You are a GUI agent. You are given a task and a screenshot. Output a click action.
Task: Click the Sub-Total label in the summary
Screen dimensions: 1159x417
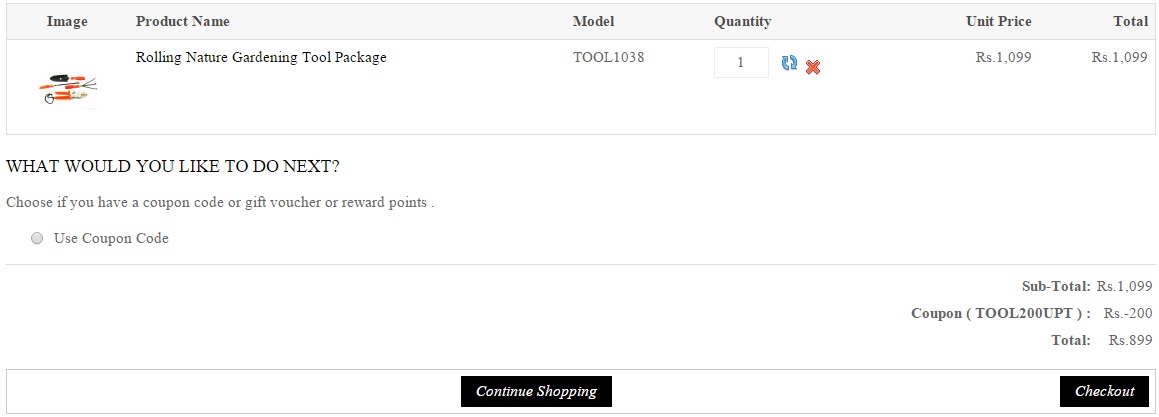[x=1056, y=286]
